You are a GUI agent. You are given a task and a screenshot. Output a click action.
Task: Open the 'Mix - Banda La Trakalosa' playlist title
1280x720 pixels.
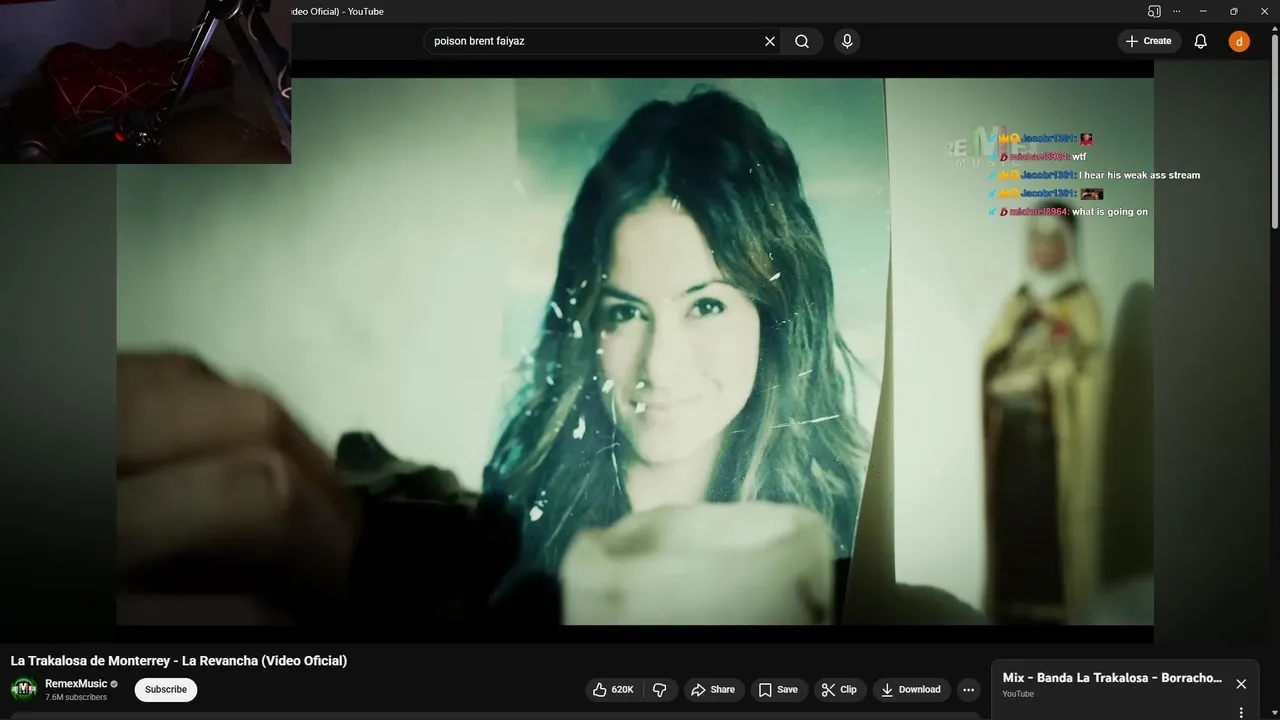(x=1112, y=678)
